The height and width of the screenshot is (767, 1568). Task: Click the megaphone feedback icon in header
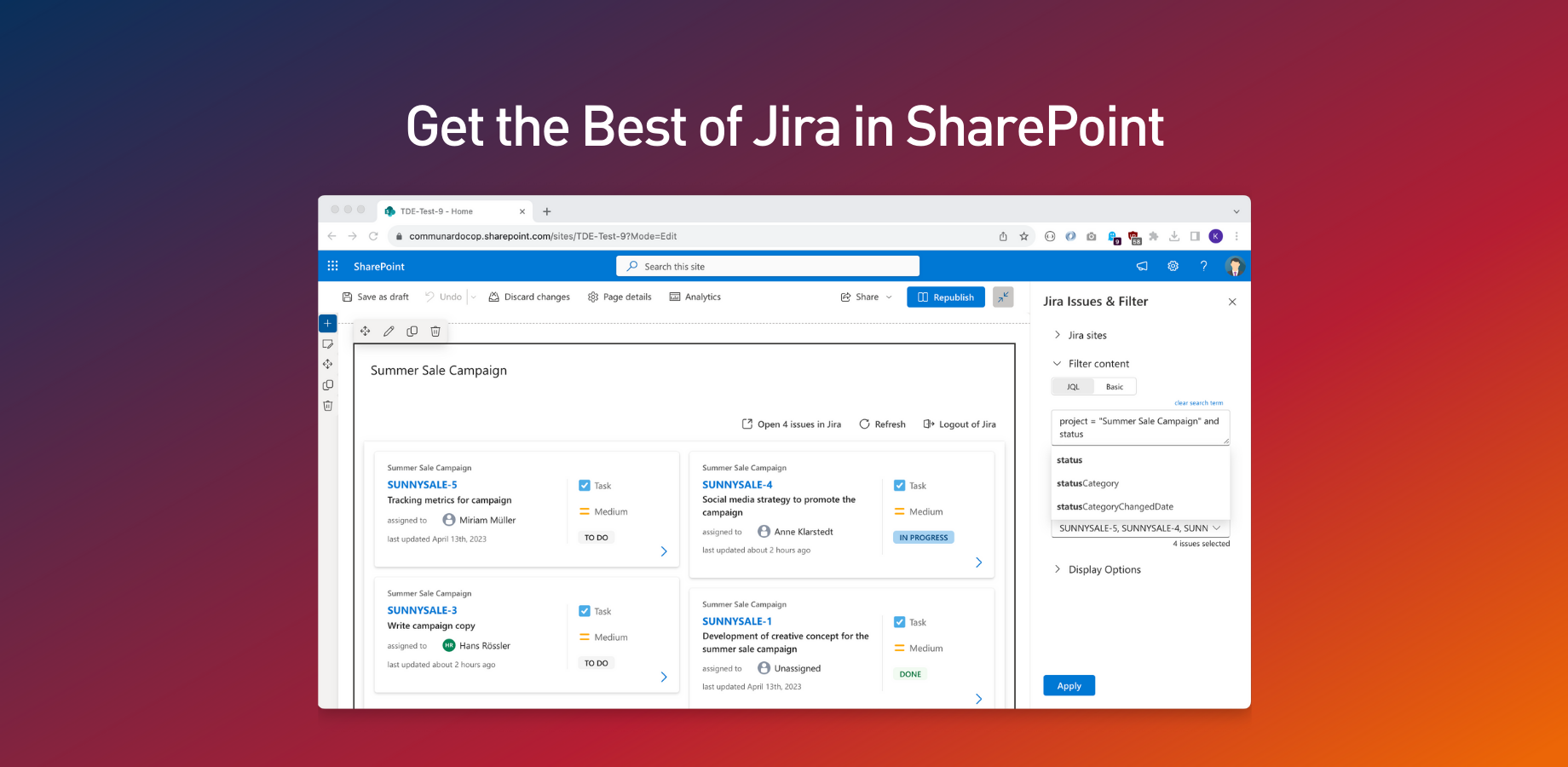[x=1142, y=266]
